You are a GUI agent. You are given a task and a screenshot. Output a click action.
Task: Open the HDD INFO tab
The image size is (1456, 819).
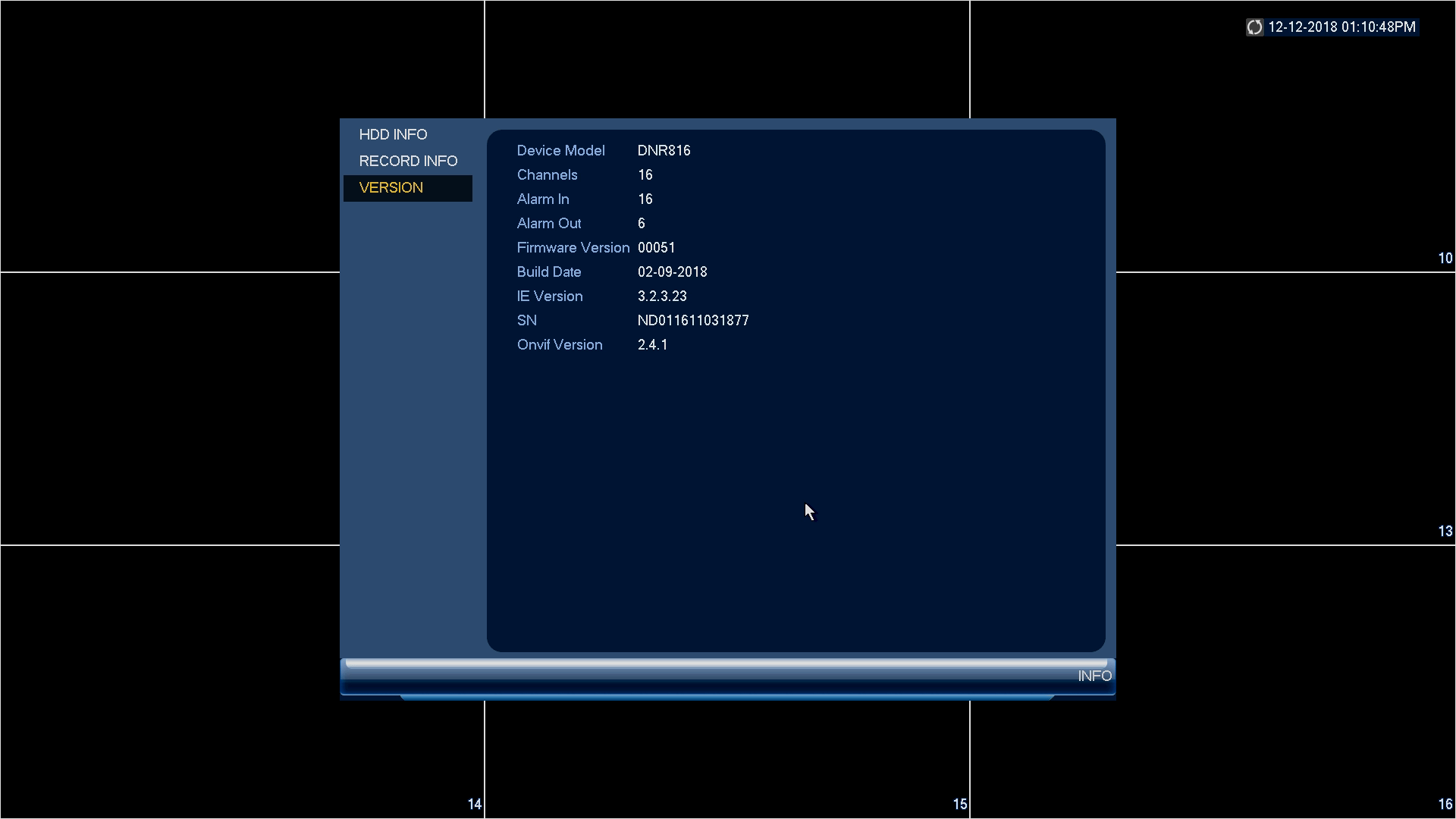tap(393, 134)
